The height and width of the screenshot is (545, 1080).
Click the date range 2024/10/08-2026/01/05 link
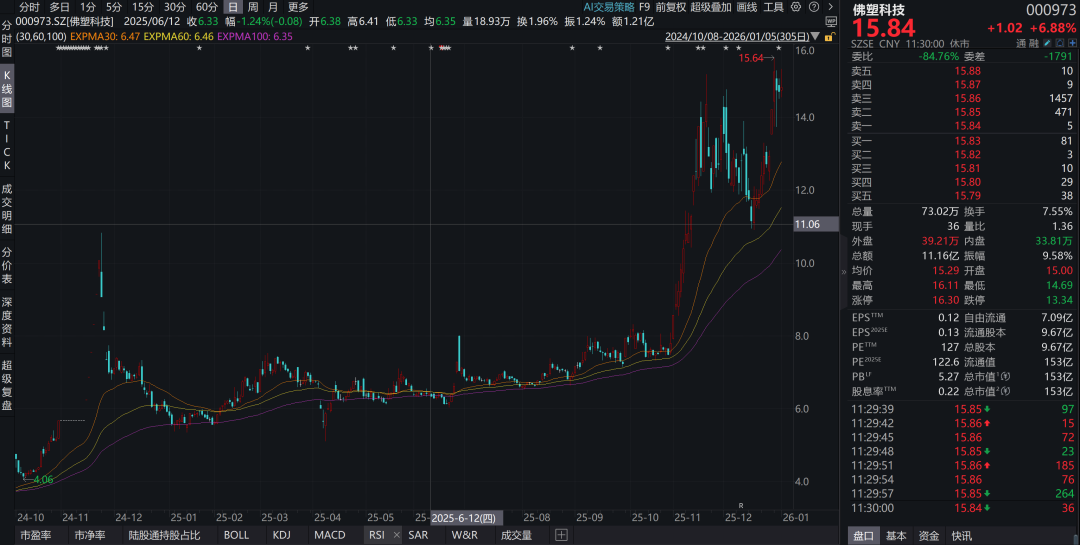pos(737,37)
